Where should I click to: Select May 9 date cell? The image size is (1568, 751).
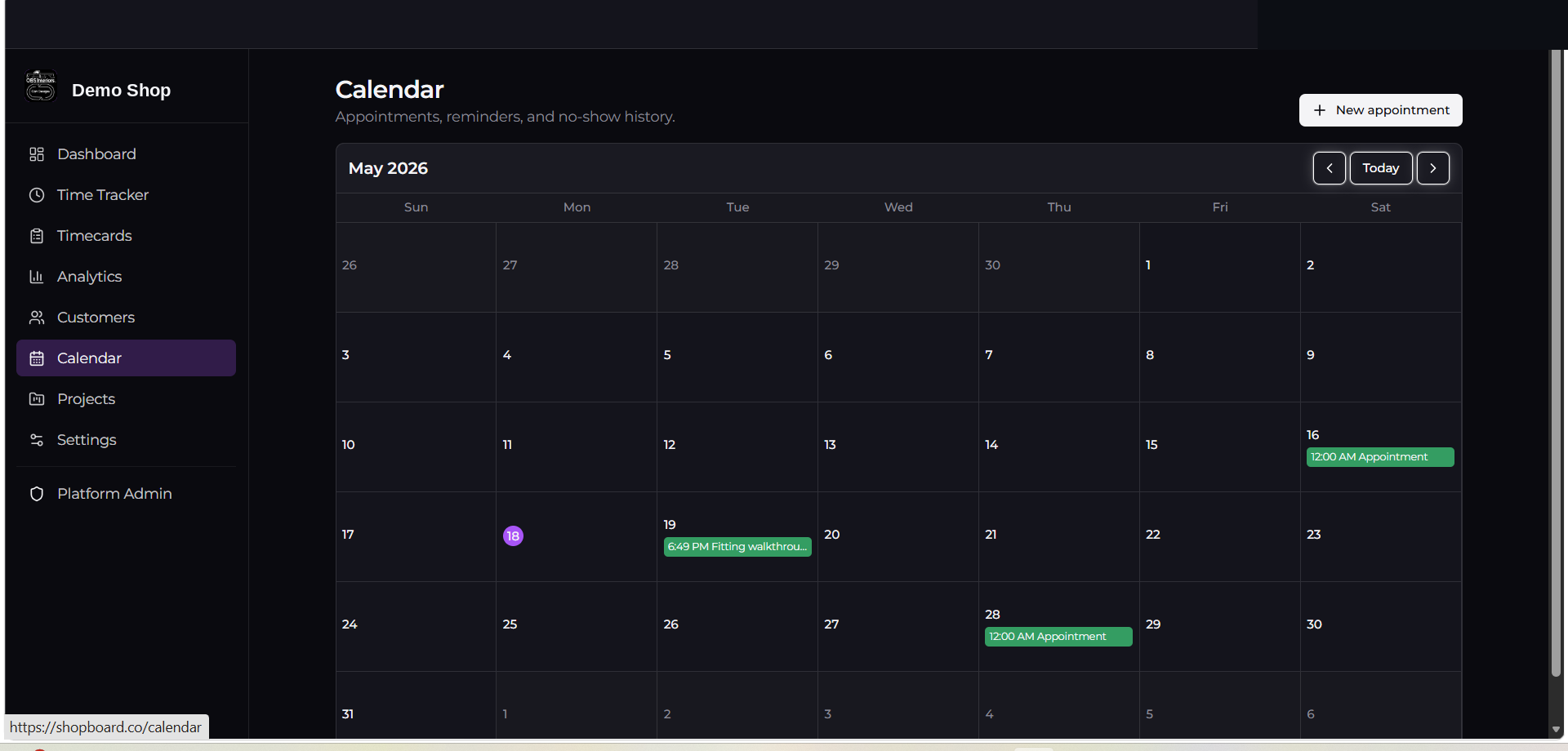coord(1381,358)
